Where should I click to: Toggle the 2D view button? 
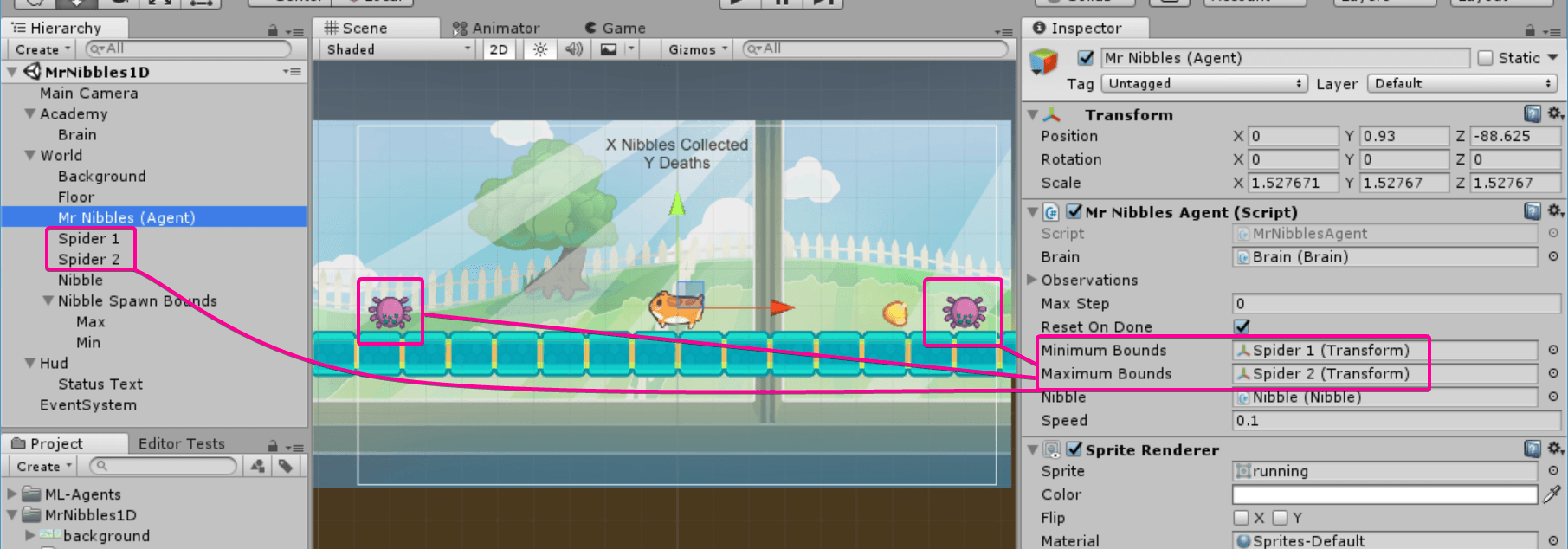pyautogui.click(x=499, y=49)
